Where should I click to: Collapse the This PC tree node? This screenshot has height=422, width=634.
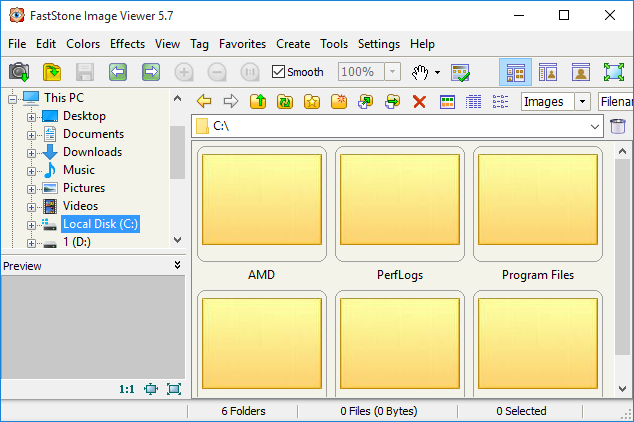pyautogui.click(x=13, y=99)
